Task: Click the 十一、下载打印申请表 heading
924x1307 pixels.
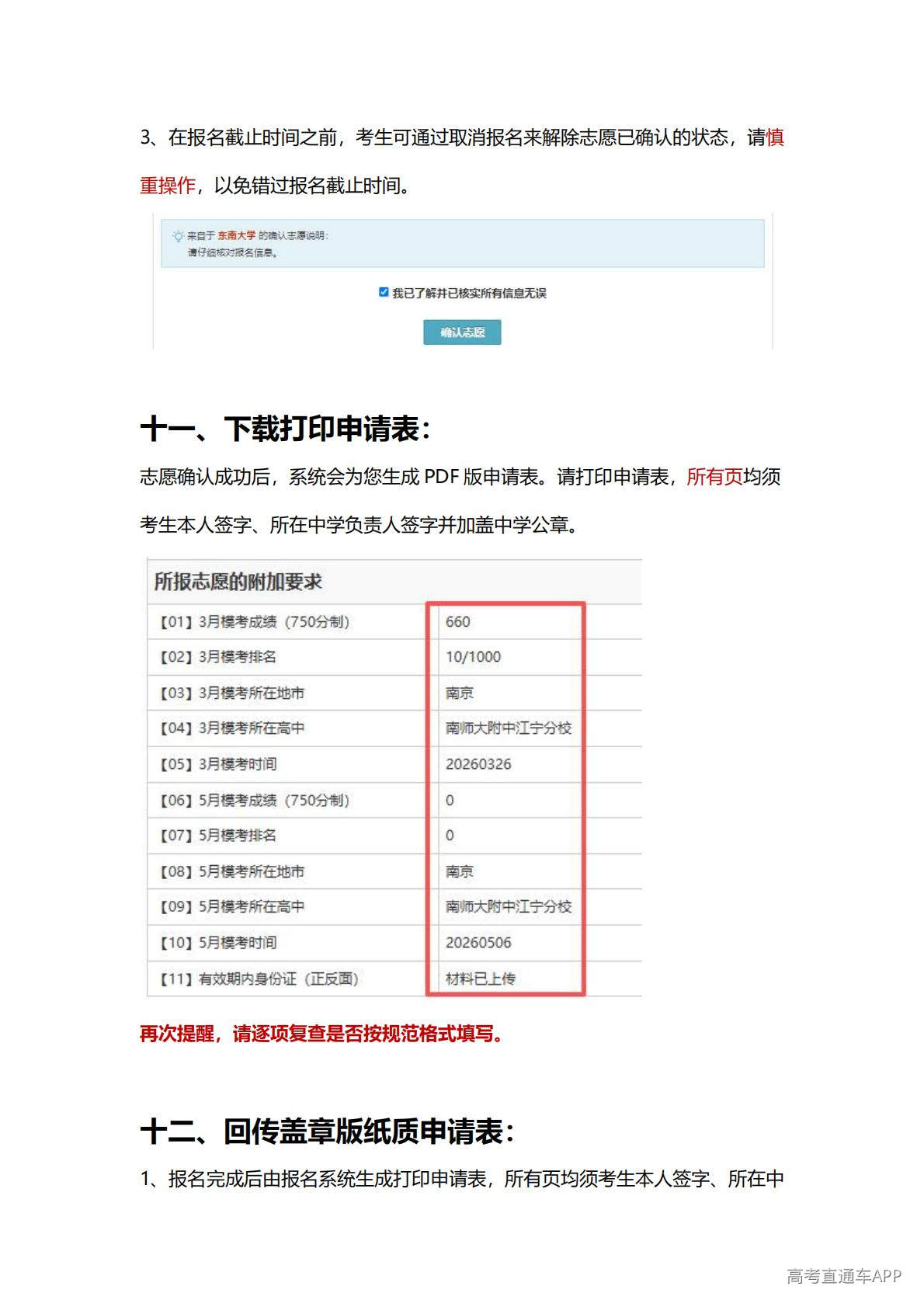Action: (x=285, y=429)
